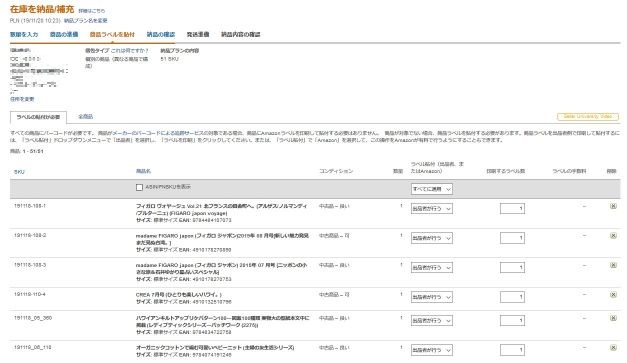627x363 pixels.
Task: Delete row with SKU 191118-108-1
Action: (613, 206)
